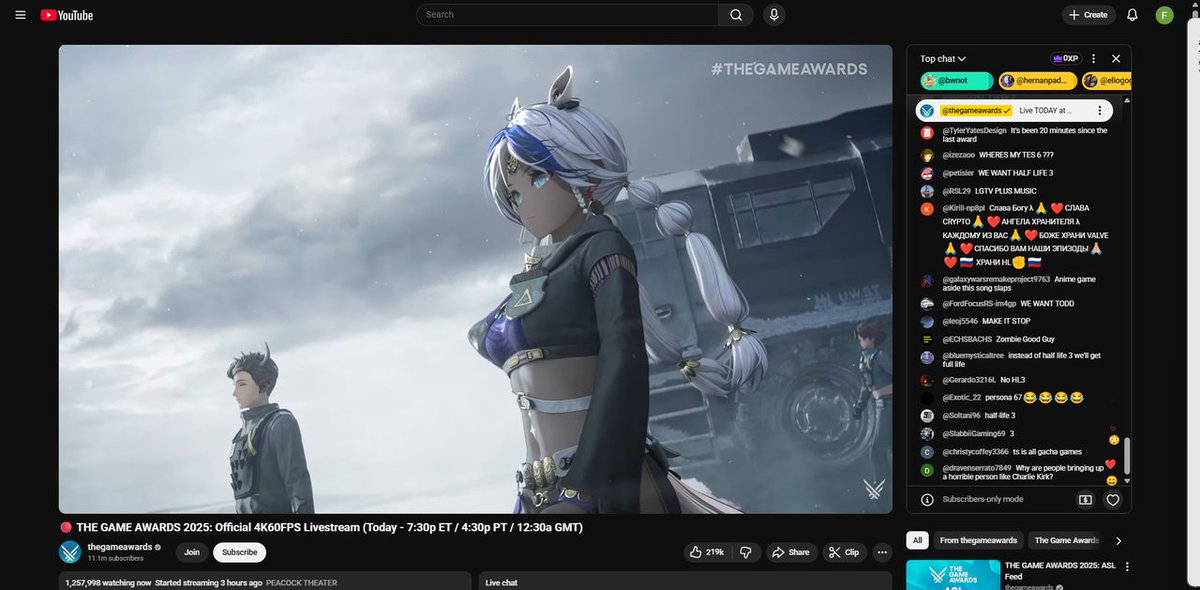Viewport: 1200px width, 590px height.
Task: Click @bluemysticaltree username in chat
Action: (x=972, y=355)
